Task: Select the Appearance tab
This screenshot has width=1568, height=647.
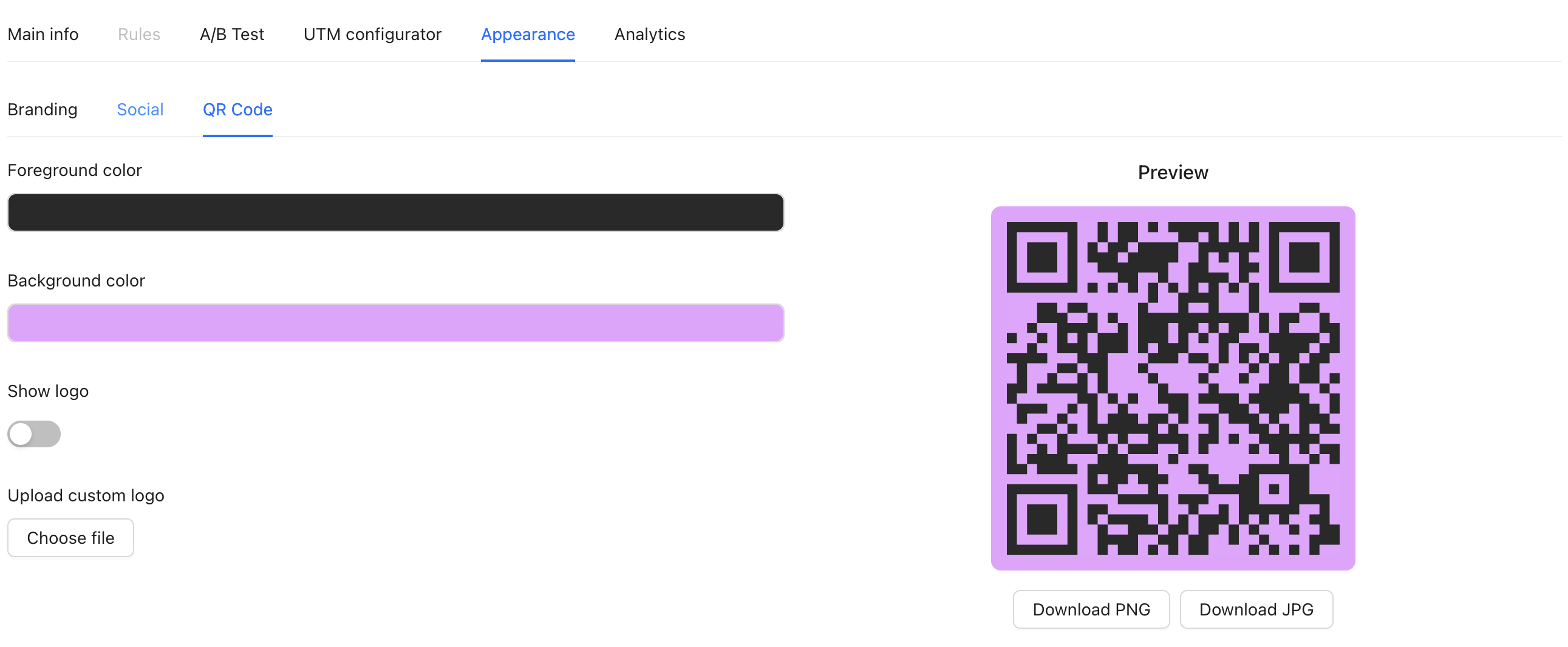Action: (x=528, y=34)
